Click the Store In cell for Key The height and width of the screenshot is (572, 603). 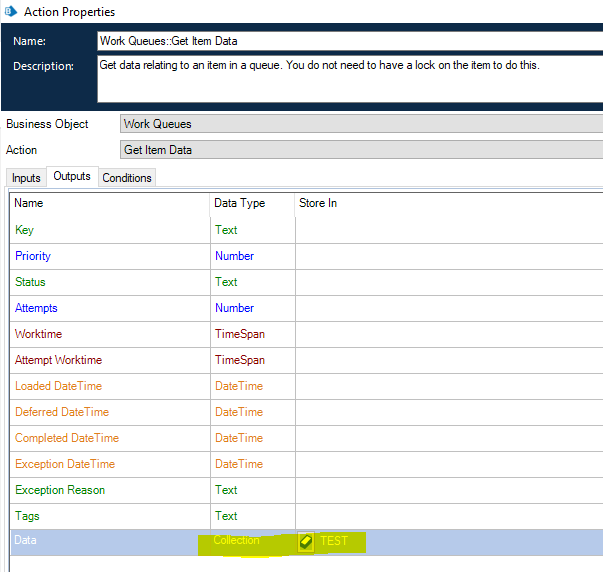(449, 230)
